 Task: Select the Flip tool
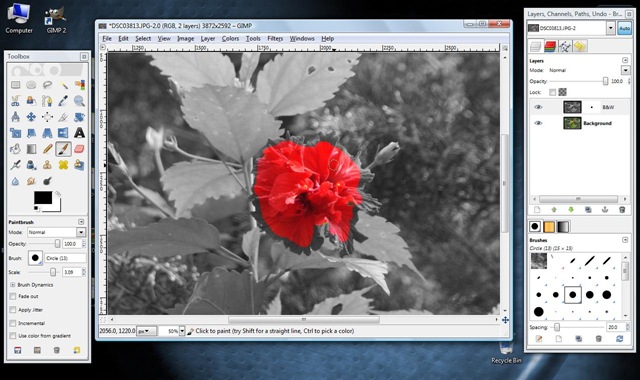pyautogui.click(x=63, y=133)
